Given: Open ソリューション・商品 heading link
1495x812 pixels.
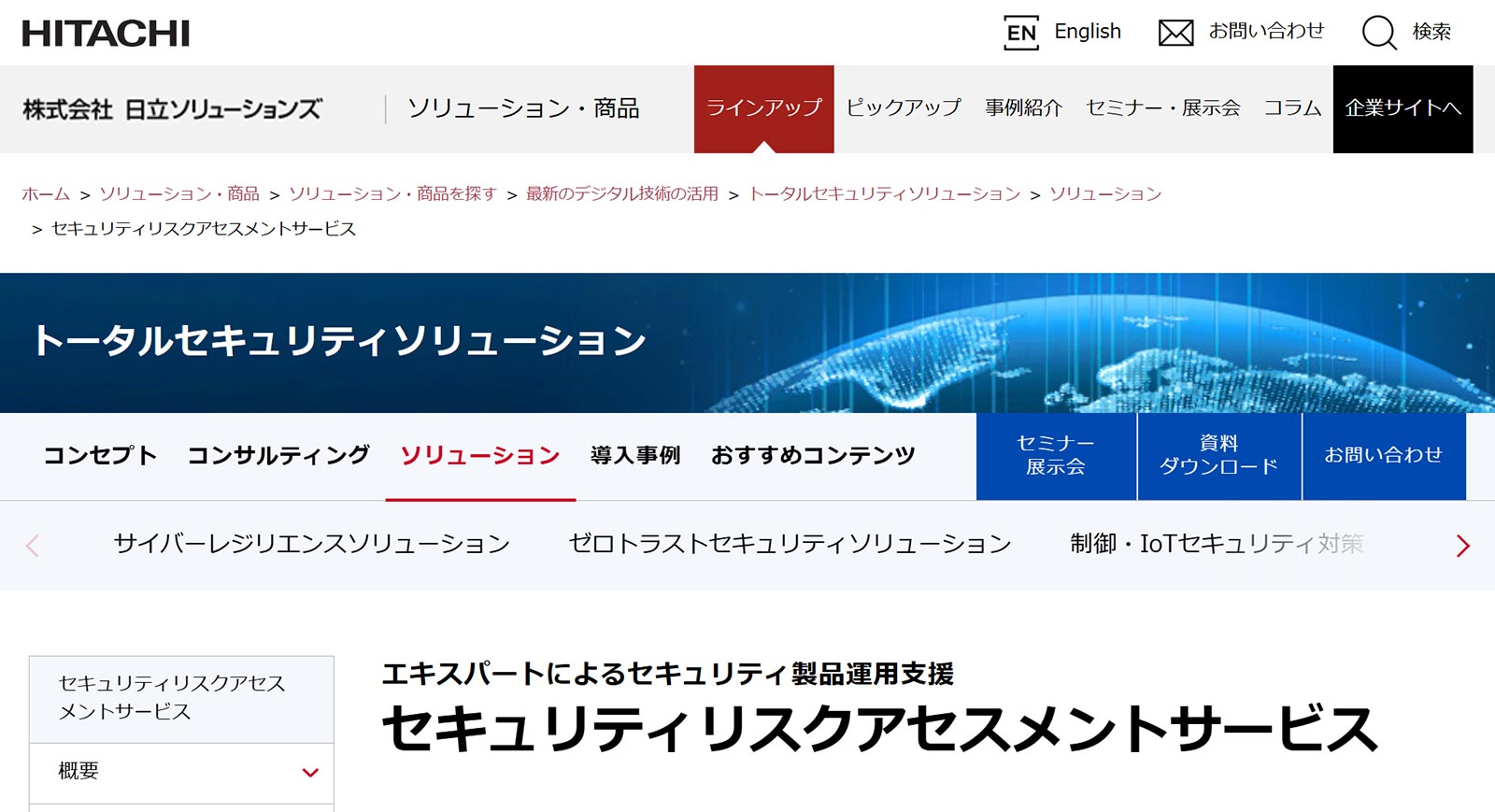Looking at the screenshot, I should pyautogui.click(x=523, y=108).
